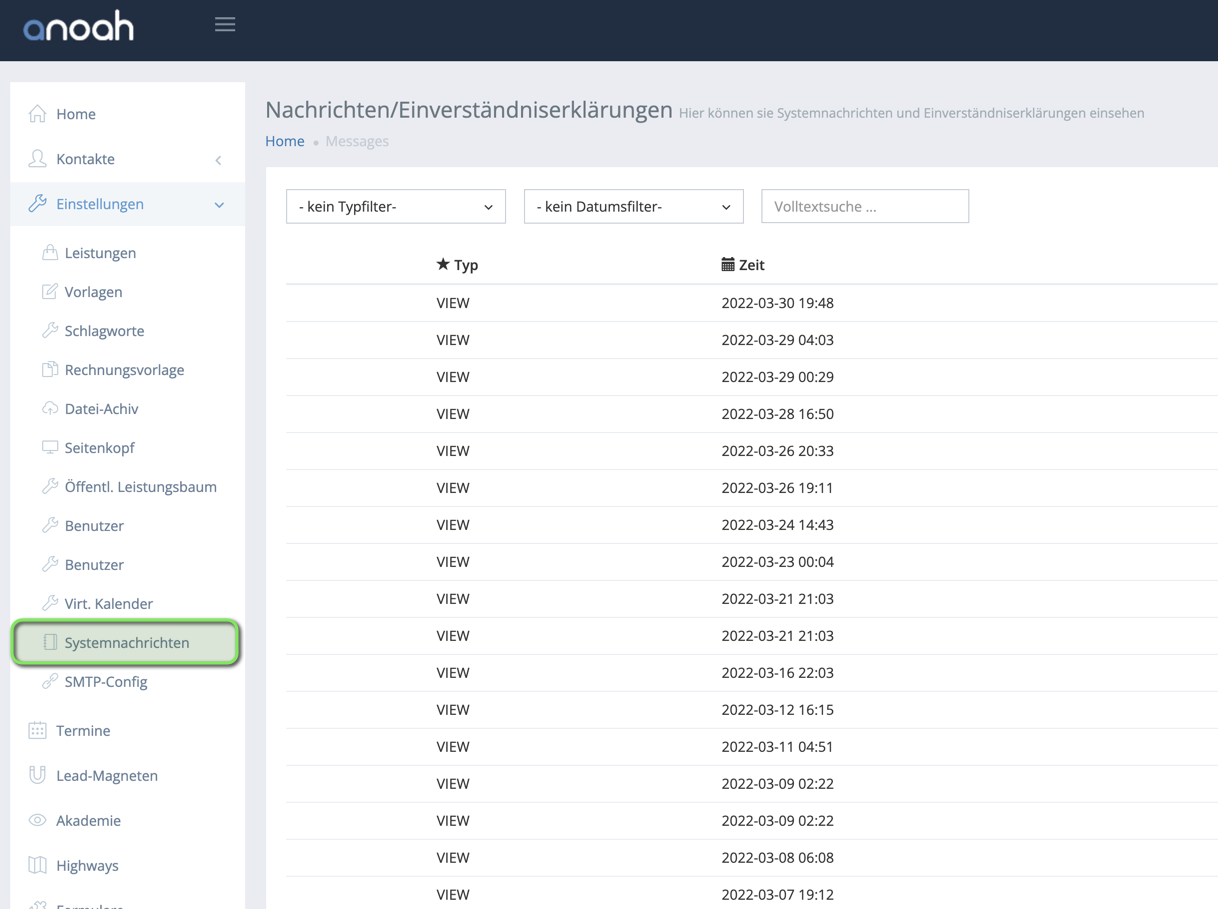Click the Highways map icon
The image size is (1218, 909).
38,866
